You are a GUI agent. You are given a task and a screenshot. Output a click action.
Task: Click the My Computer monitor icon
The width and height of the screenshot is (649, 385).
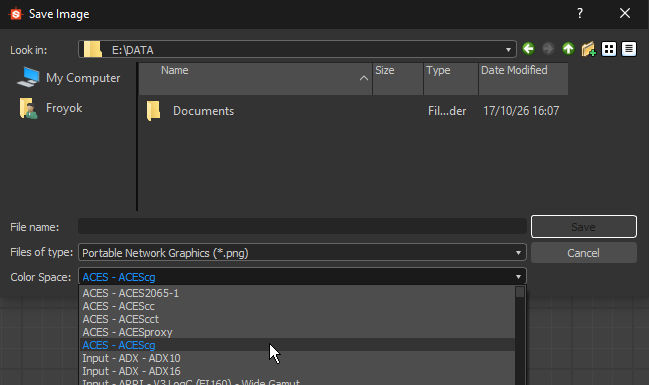[28, 77]
